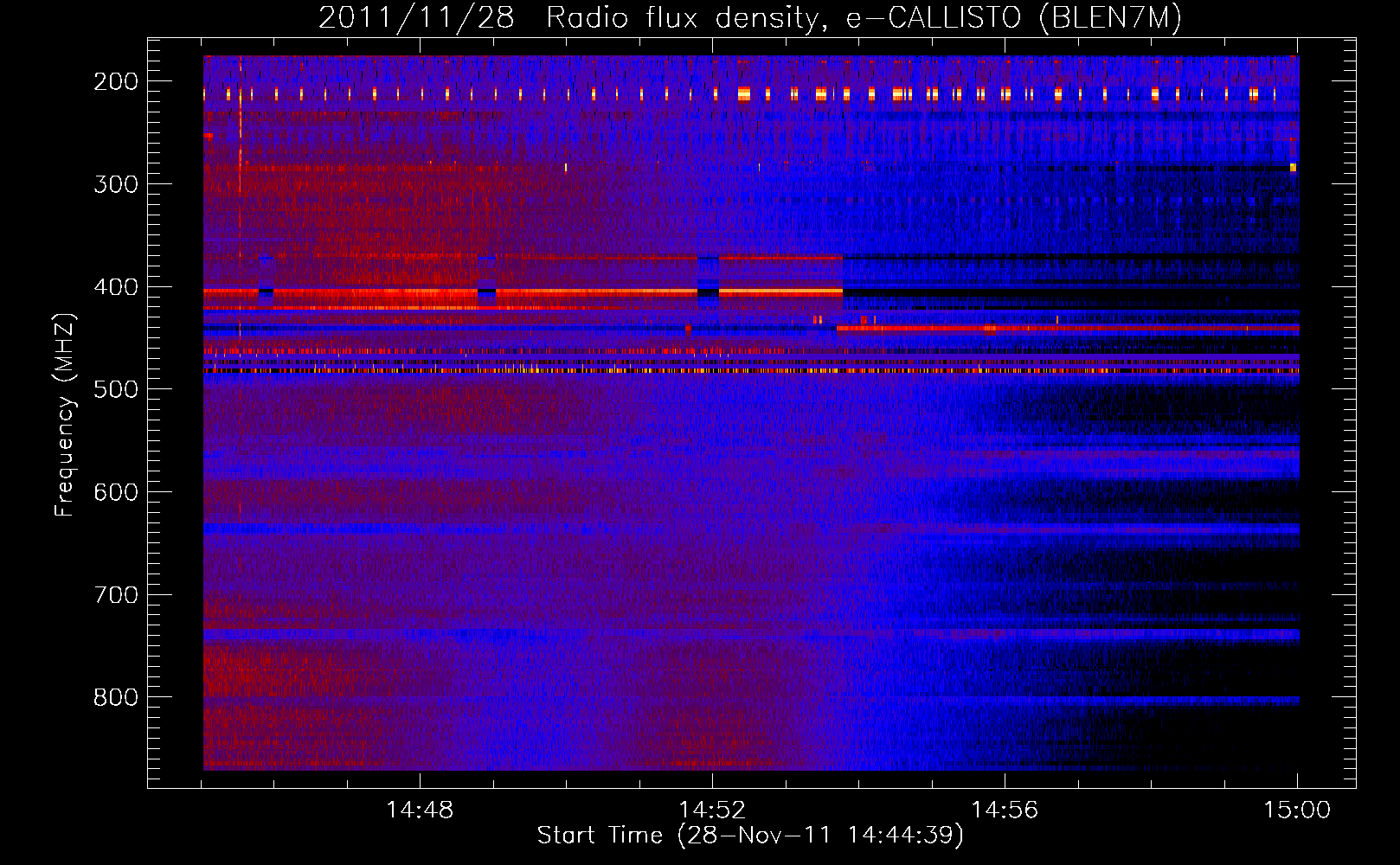Click the "Start Time (28-Nov-11 14:44:39)" axis label
This screenshot has width=1400, height=865.
coord(750,836)
